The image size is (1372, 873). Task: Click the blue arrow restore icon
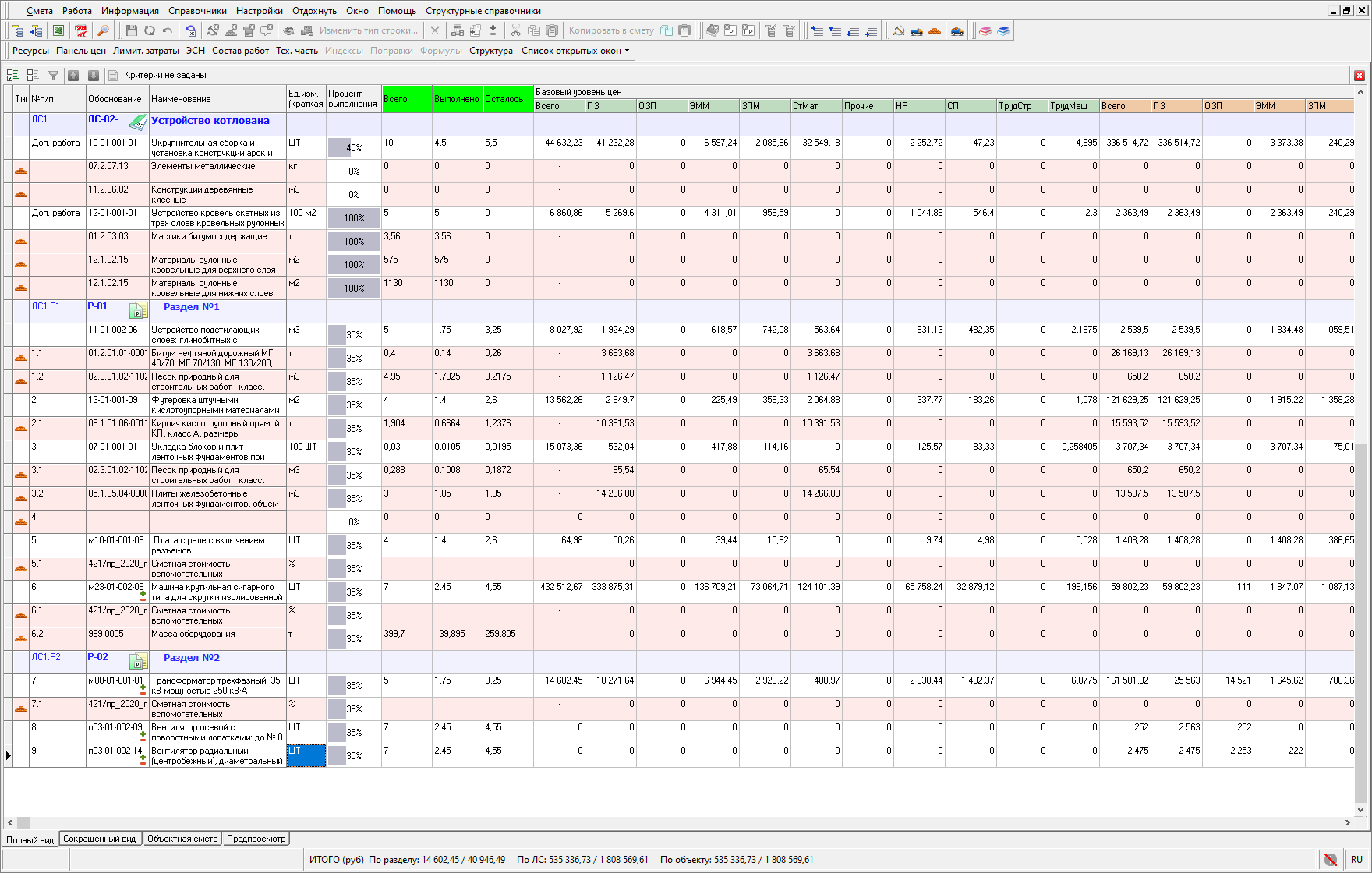pos(191,30)
